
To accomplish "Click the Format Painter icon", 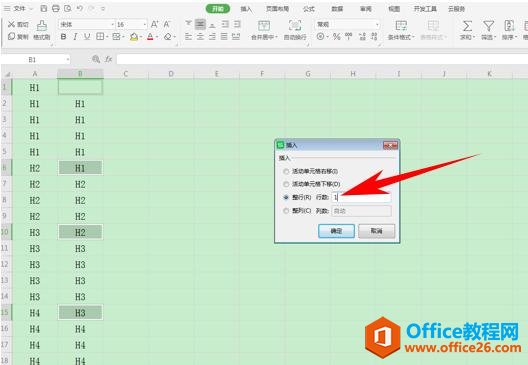I will click(42, 25).
